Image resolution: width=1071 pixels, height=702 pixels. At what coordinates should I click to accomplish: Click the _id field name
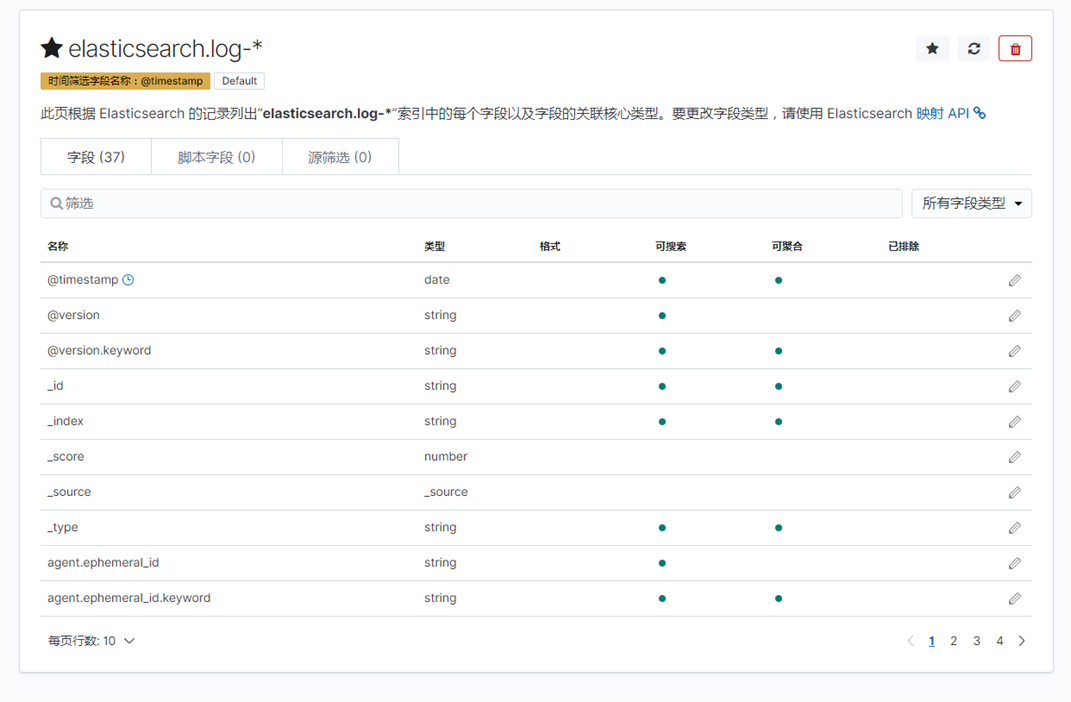coord(55,386)
